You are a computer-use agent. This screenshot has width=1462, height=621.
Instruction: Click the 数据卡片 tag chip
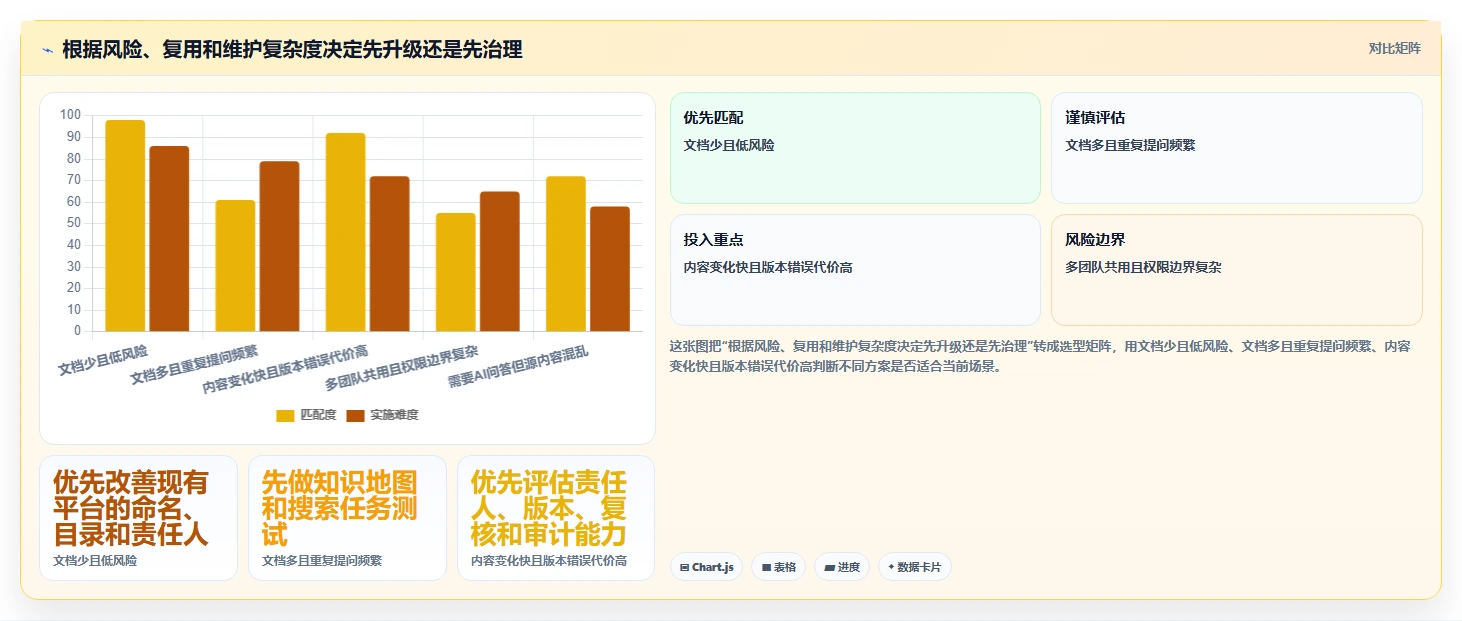915,567
